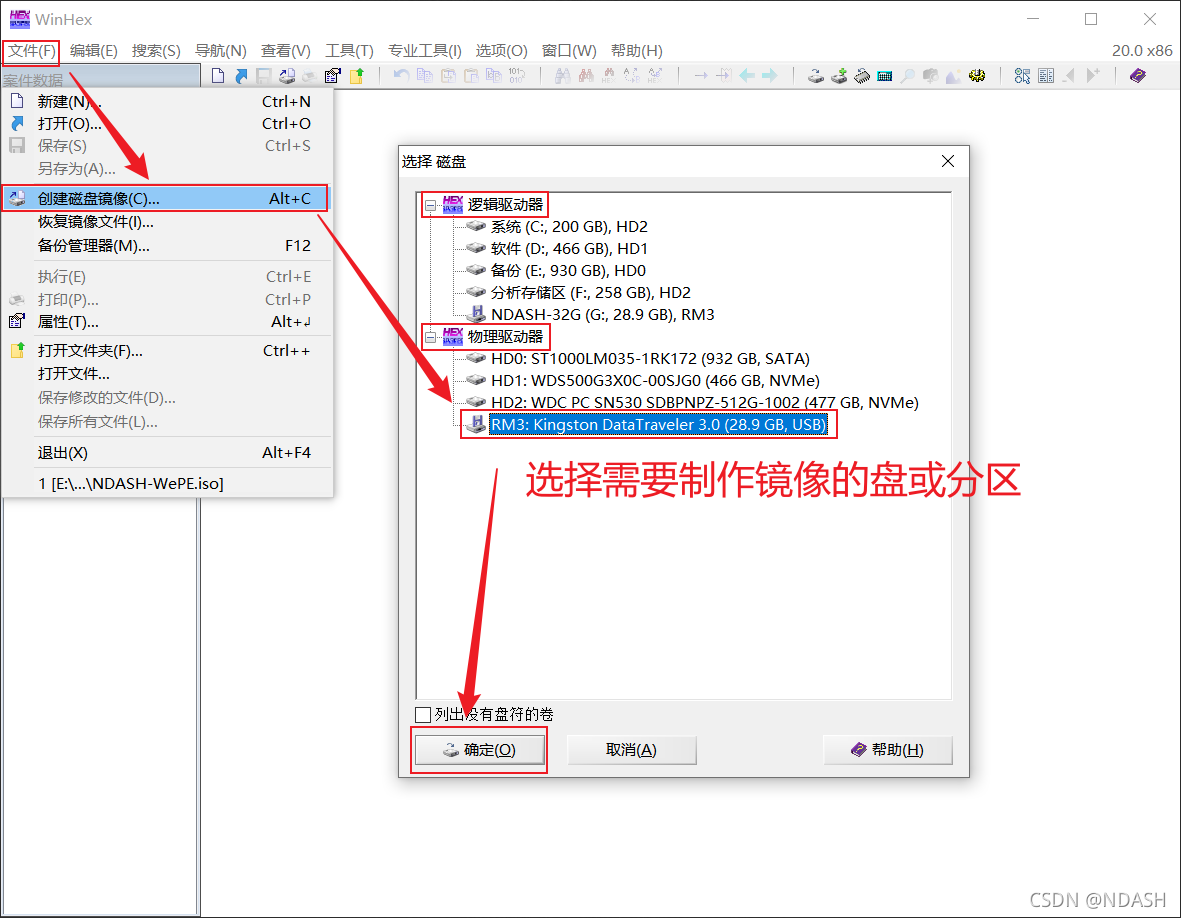Select logical drive 分析存储区 (F:, 258 GB)
1181x918 pixels.
click(590, 292)
